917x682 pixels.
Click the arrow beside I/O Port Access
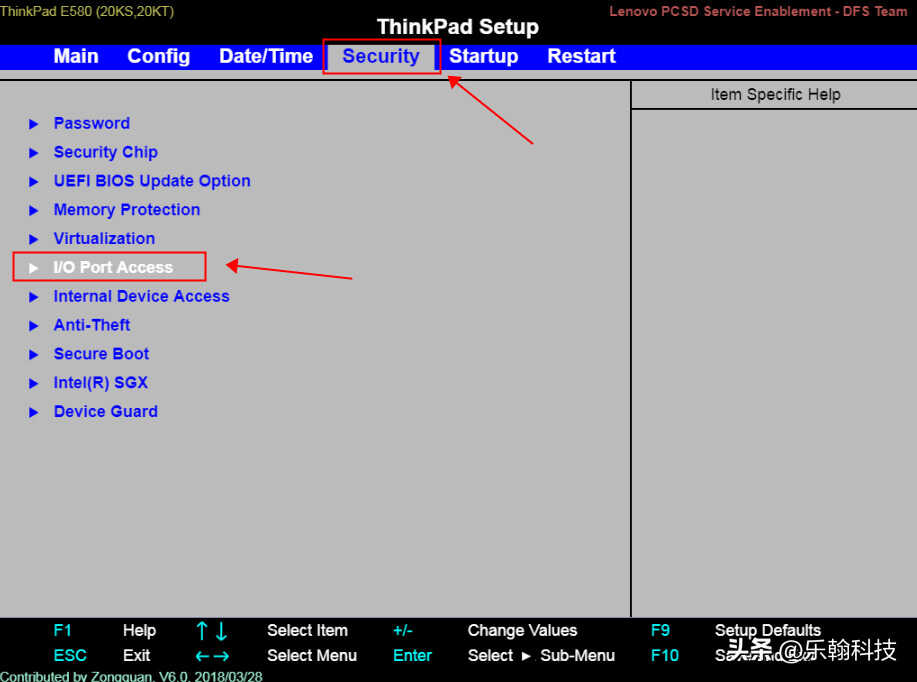33,268
